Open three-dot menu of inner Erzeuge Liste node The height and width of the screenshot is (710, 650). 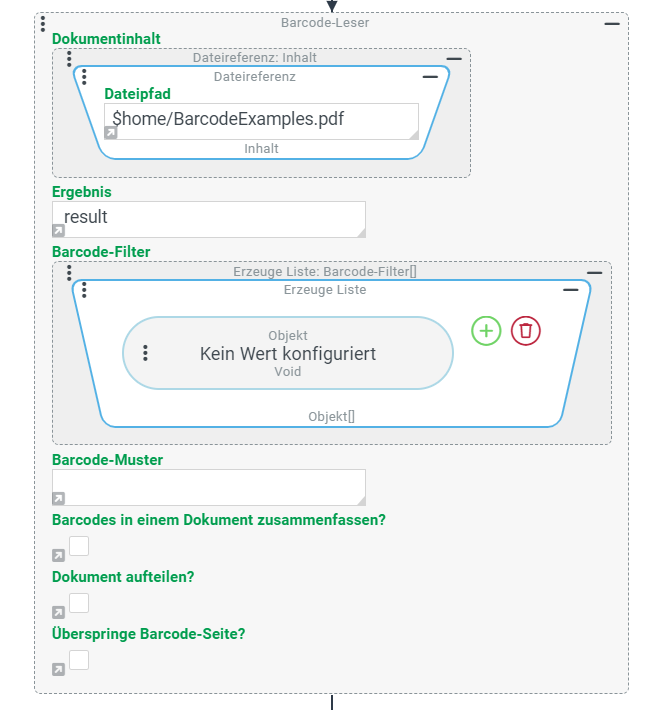[x=84, y=290]
